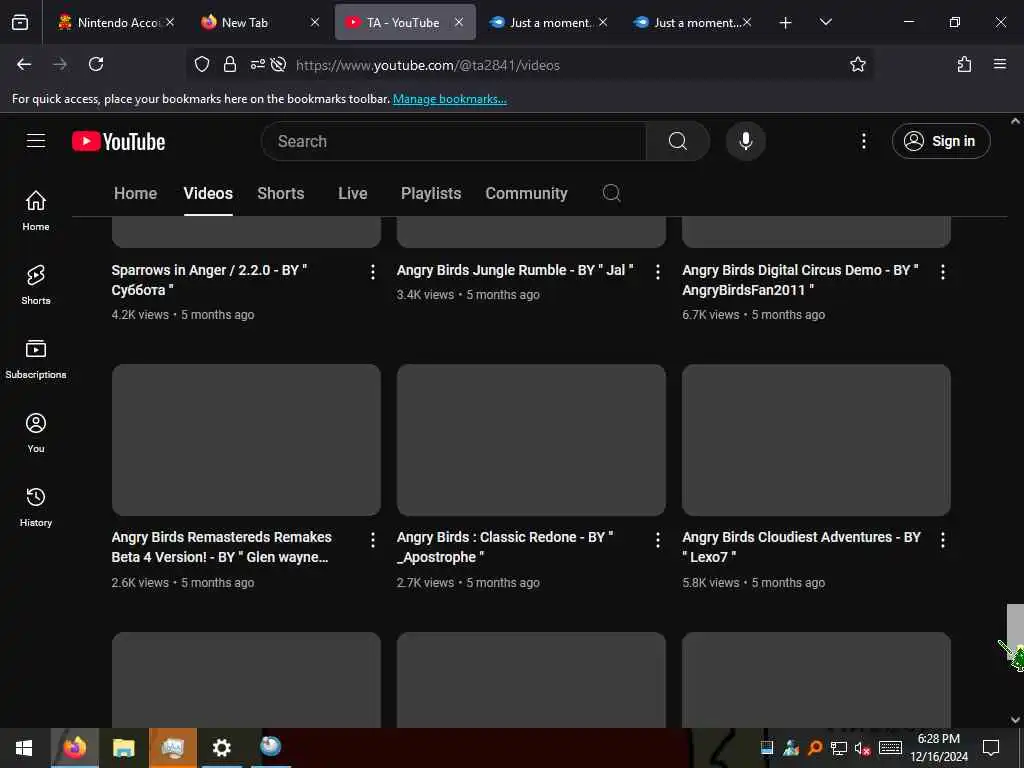Select channel Live tab
Screen dimensions: 1024x768
click(353, 193)
